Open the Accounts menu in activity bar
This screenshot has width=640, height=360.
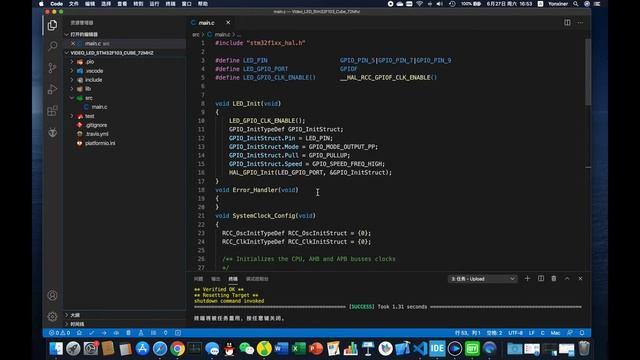(x=52, y=295)
